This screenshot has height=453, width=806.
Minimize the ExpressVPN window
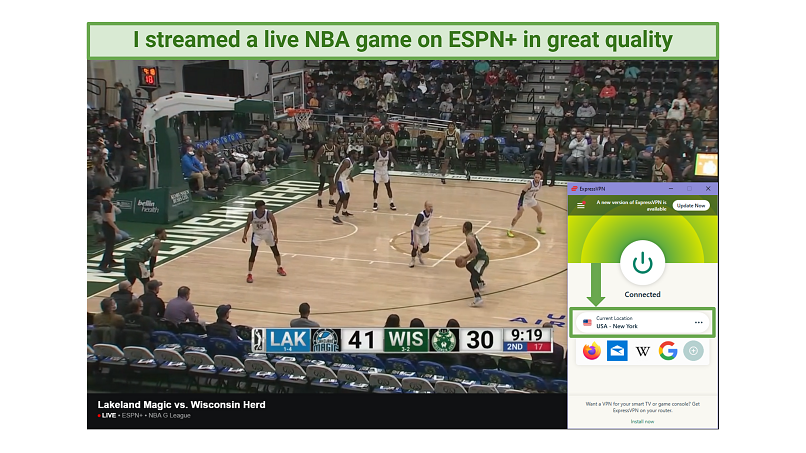click(671, 189)
